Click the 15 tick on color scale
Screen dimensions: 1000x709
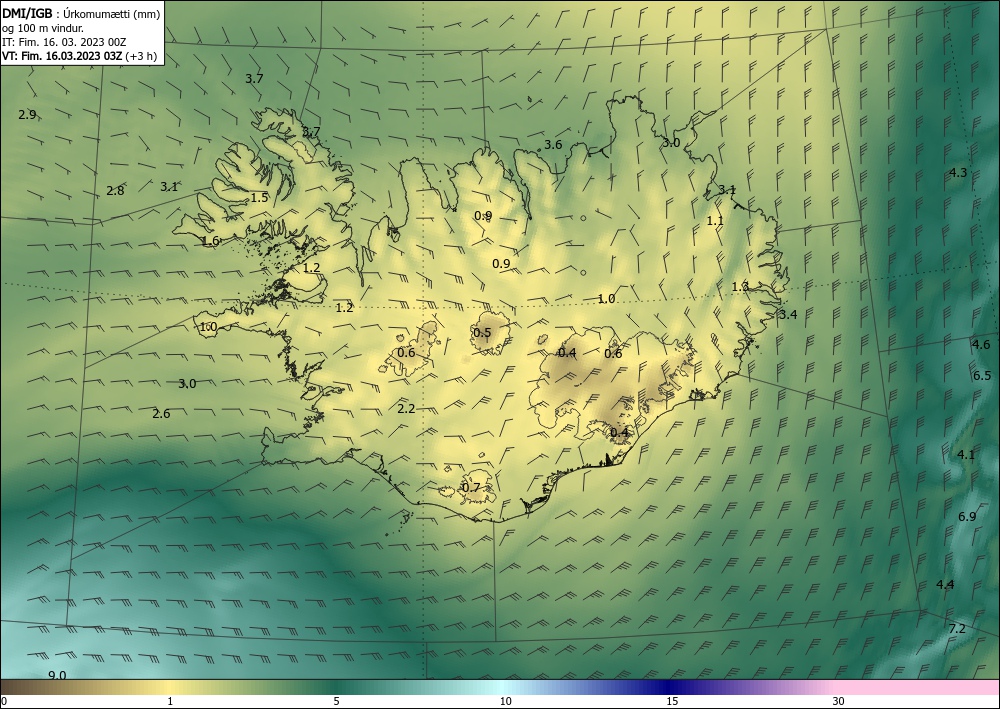672,701
